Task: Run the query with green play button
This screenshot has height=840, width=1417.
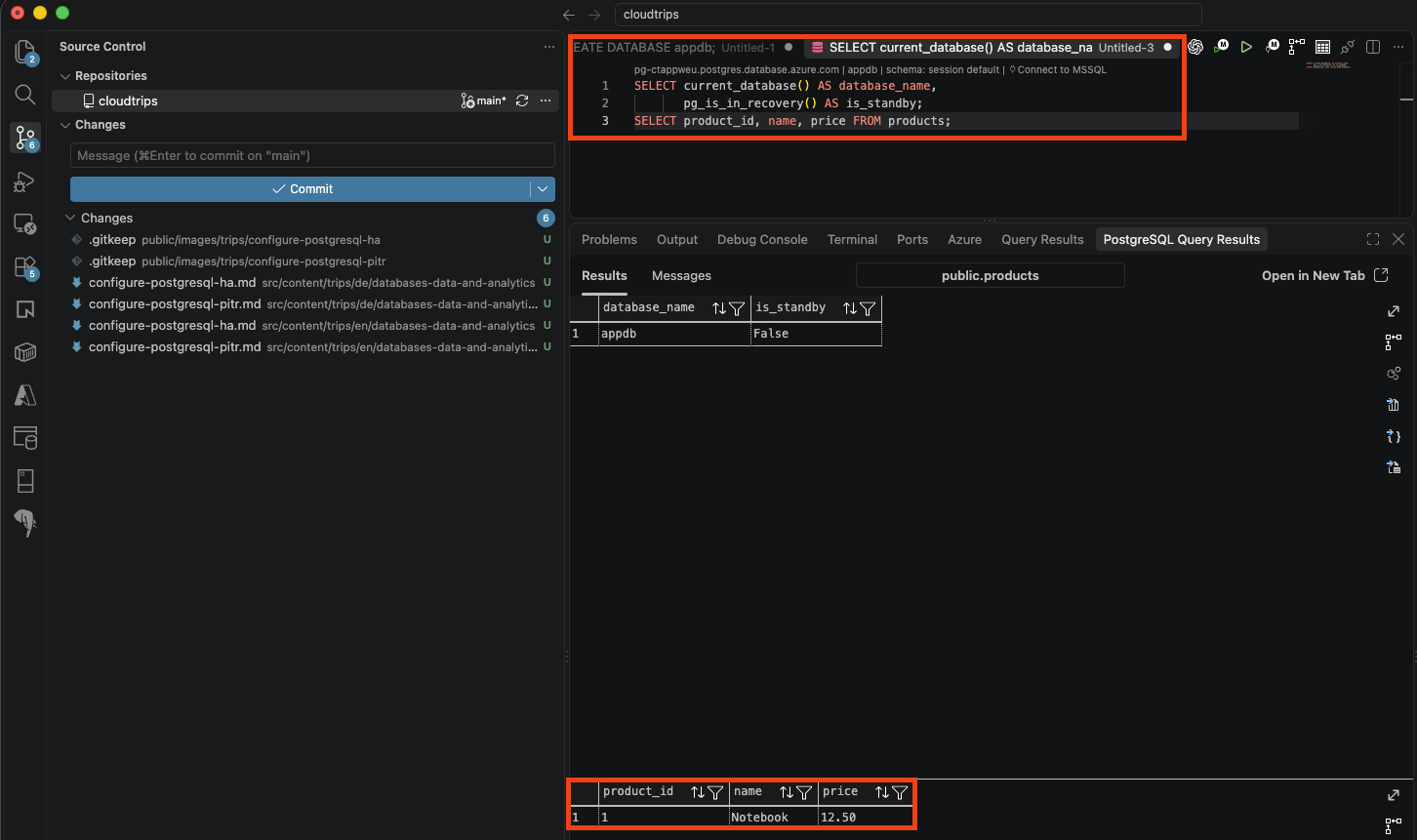Action: coord(1246,47)
